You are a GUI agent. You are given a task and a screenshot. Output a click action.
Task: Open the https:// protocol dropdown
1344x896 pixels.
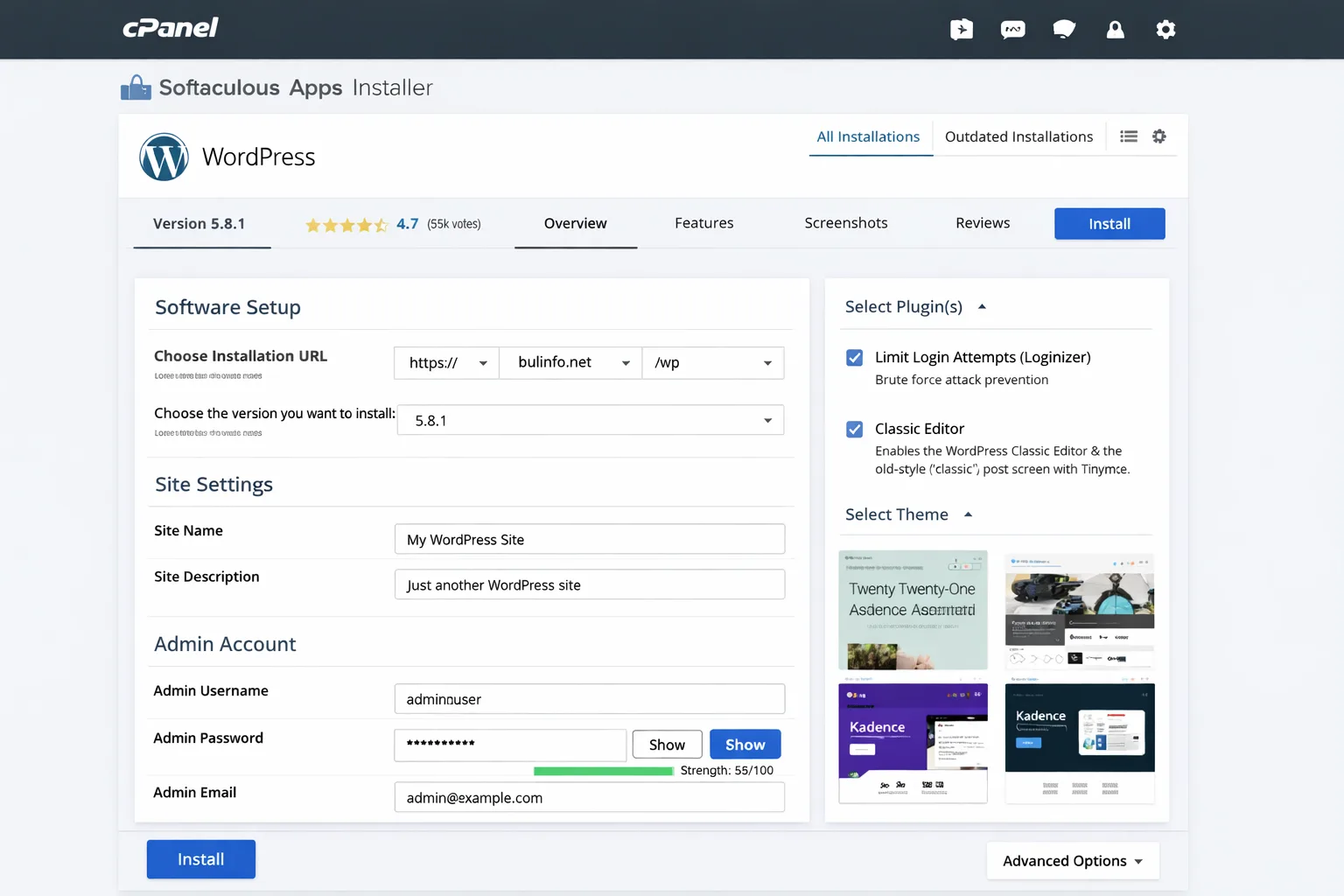click(x=446, y=362)
